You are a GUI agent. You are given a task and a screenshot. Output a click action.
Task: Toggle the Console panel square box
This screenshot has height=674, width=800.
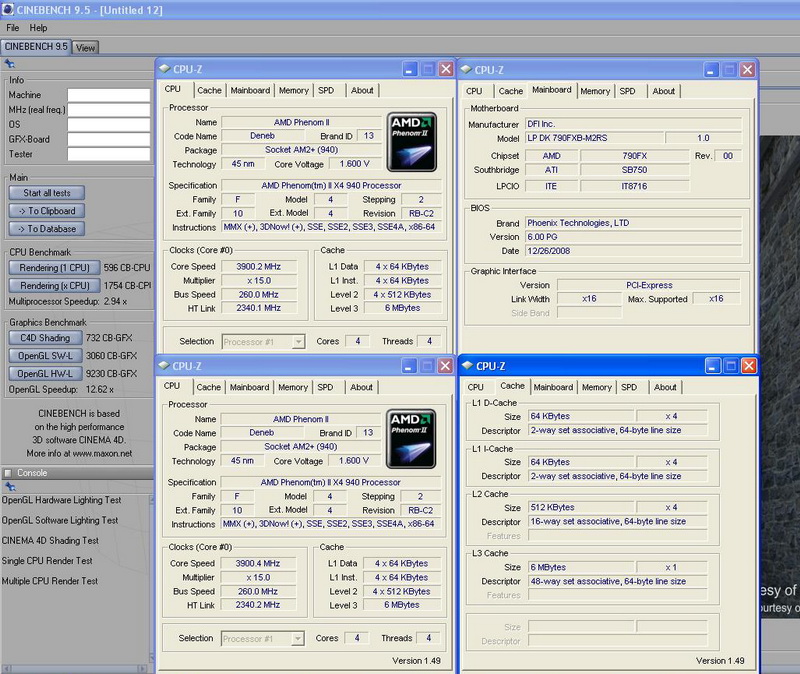pyautogui.click(x=9, y=473)
